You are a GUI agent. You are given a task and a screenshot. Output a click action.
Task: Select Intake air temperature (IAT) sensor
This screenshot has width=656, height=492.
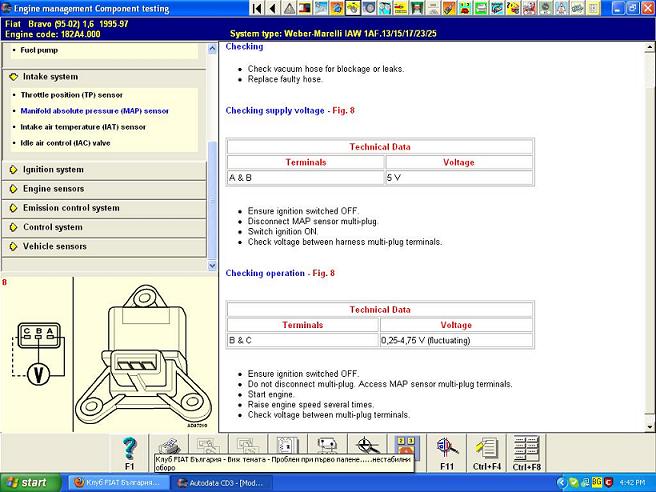[82, 127]
